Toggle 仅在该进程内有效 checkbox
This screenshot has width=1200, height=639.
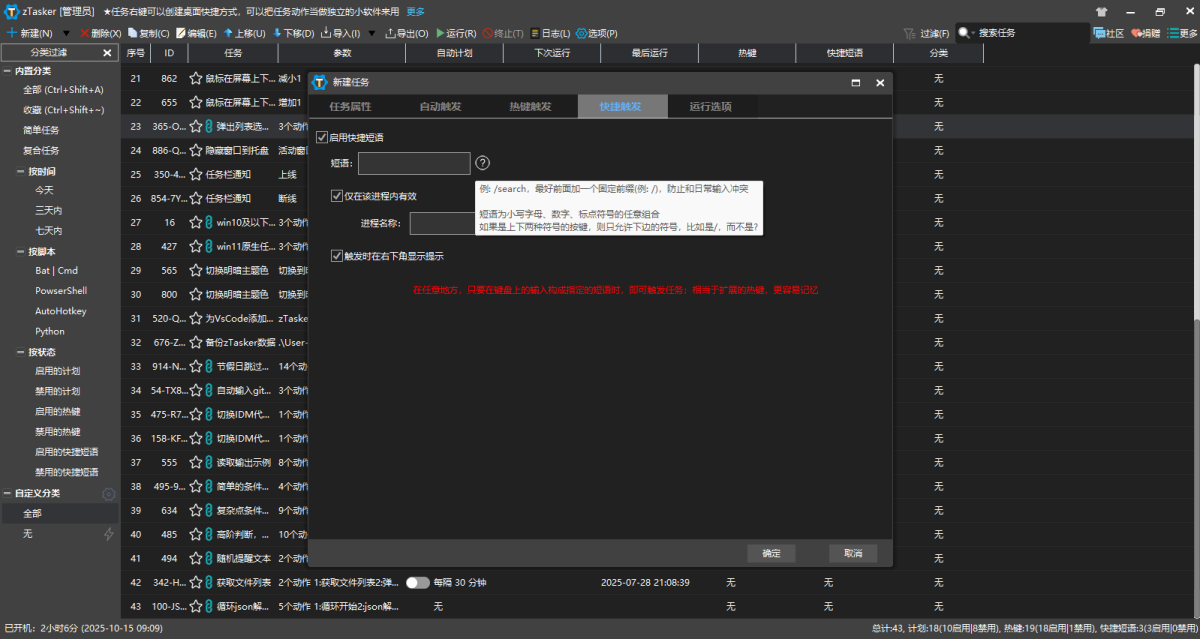click(x=337, y=196)
